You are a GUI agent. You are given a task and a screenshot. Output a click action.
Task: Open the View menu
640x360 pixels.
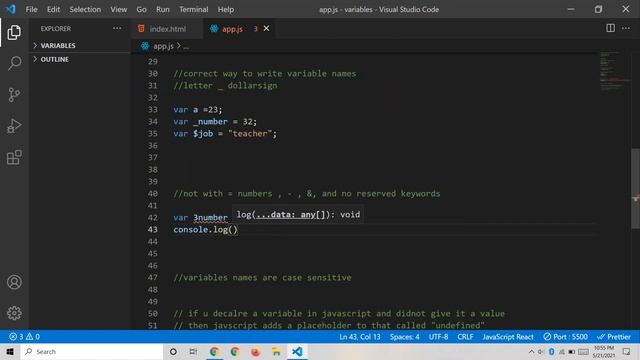(x=118, y=9)
